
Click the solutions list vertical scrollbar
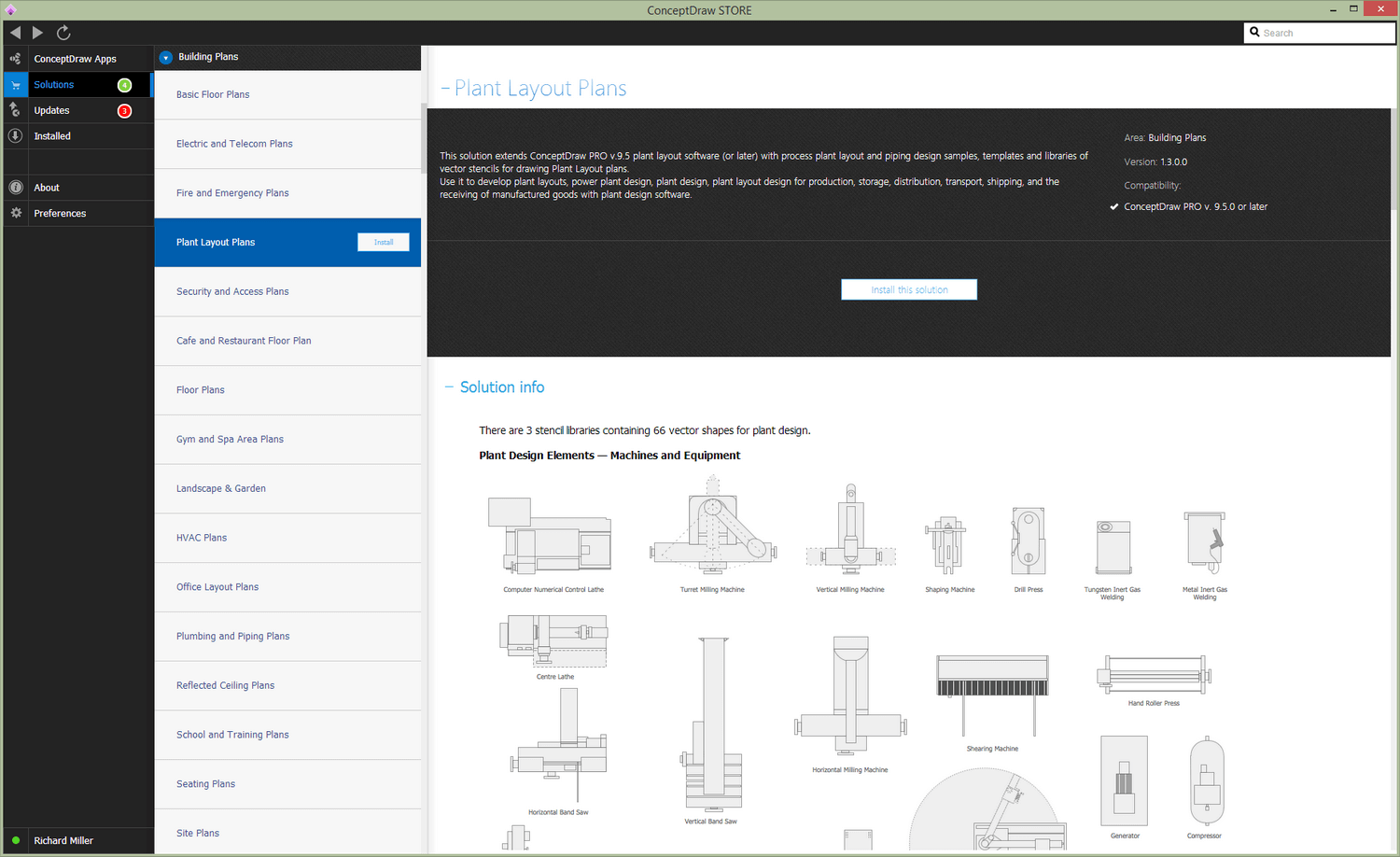tap(424, 140)
